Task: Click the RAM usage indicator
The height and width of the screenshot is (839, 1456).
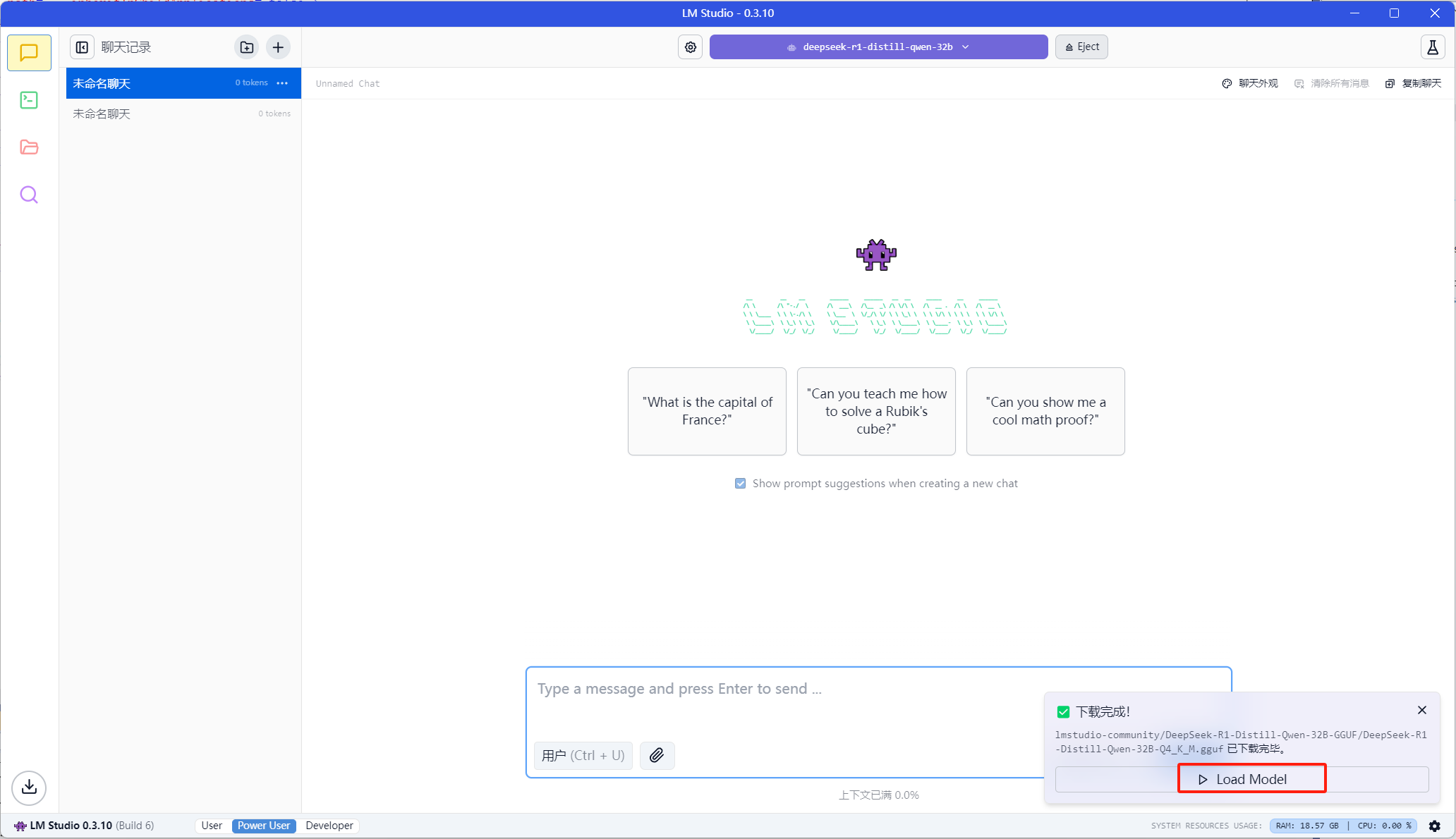Action: click(x=1307, y=826)
